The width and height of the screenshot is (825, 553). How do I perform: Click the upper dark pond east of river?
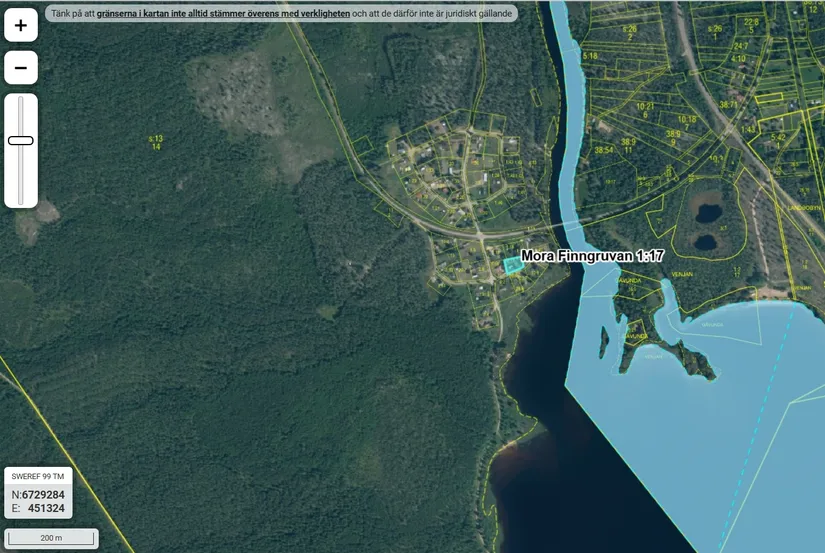(x=708, y=213)
